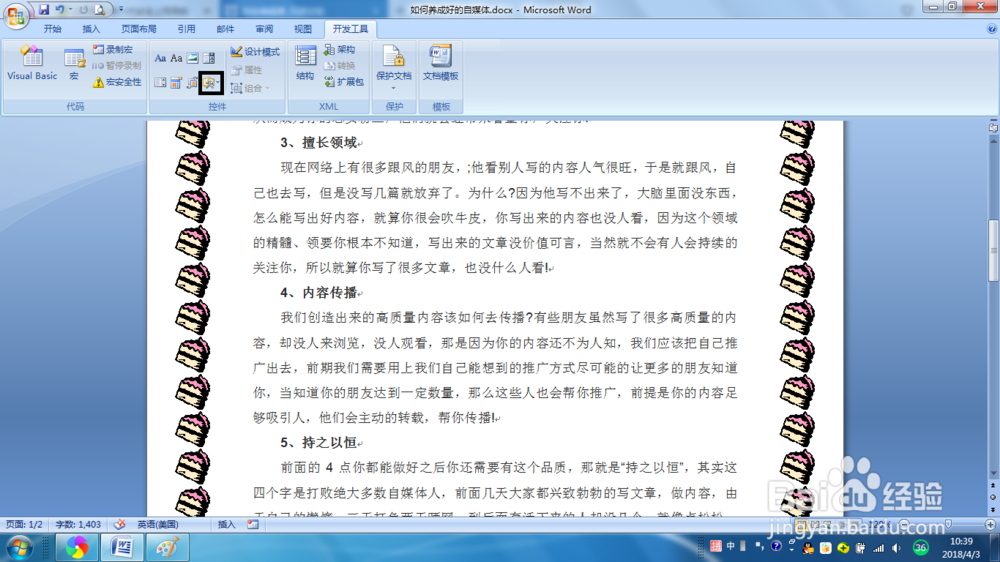Click 暂停录制 pause recording

click(117, 65)
